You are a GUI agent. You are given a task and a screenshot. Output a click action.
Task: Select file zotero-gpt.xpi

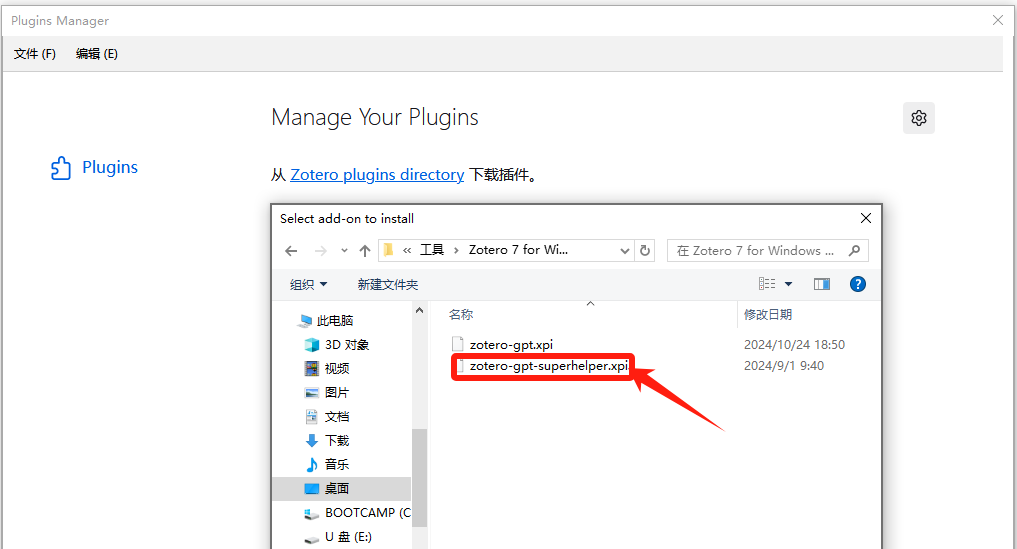pyautogui.click(x=511, y=345)
